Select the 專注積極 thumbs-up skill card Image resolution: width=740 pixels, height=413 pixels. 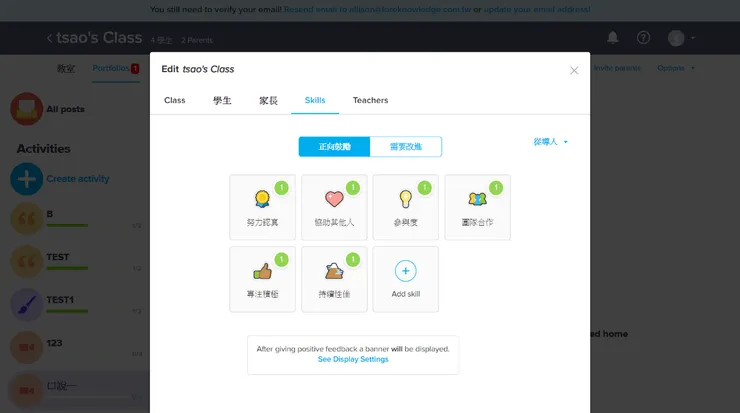pyautogui.click(x=262, y=279)
